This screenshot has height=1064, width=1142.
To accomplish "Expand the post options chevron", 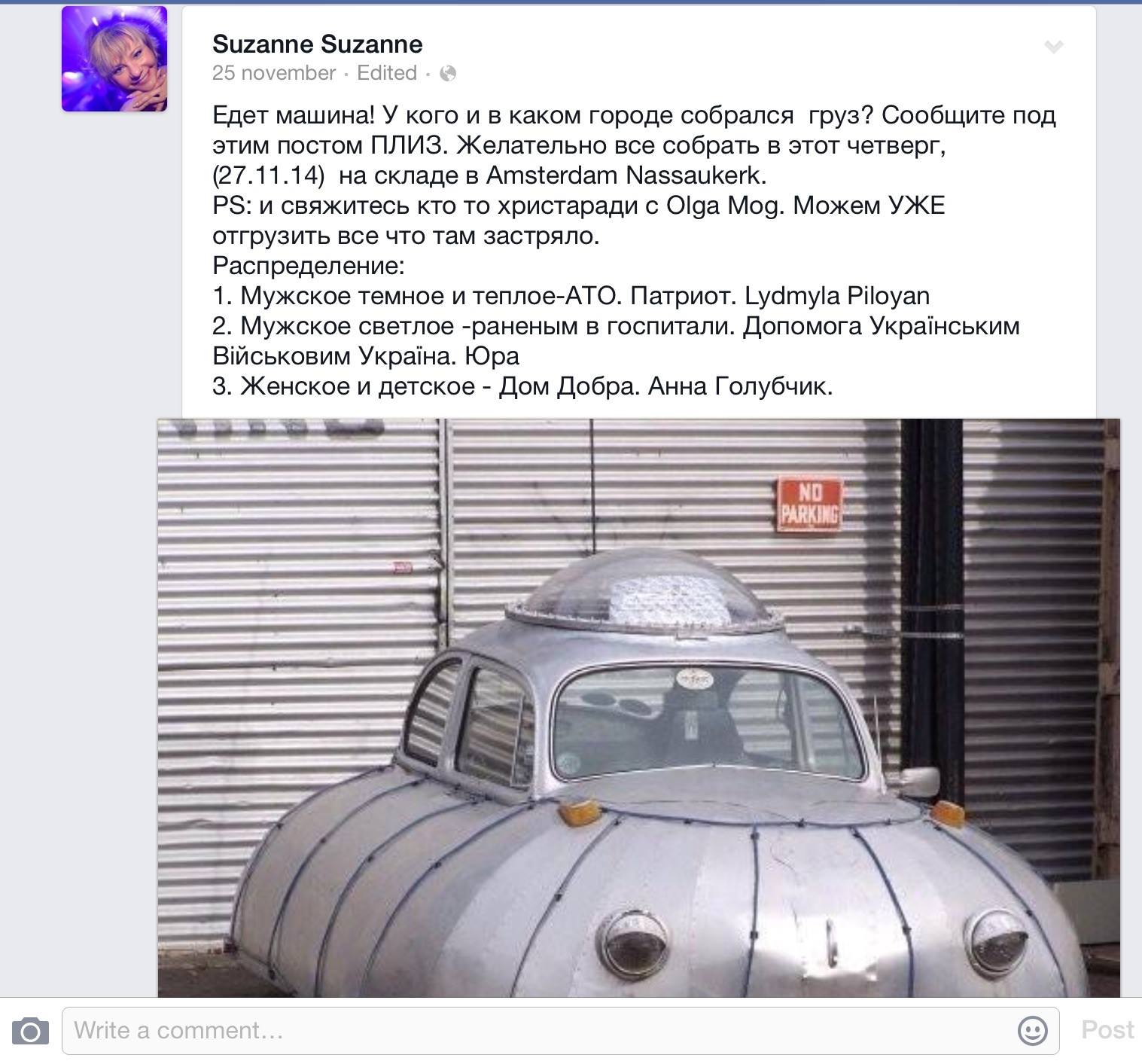I will (1054, 47).
